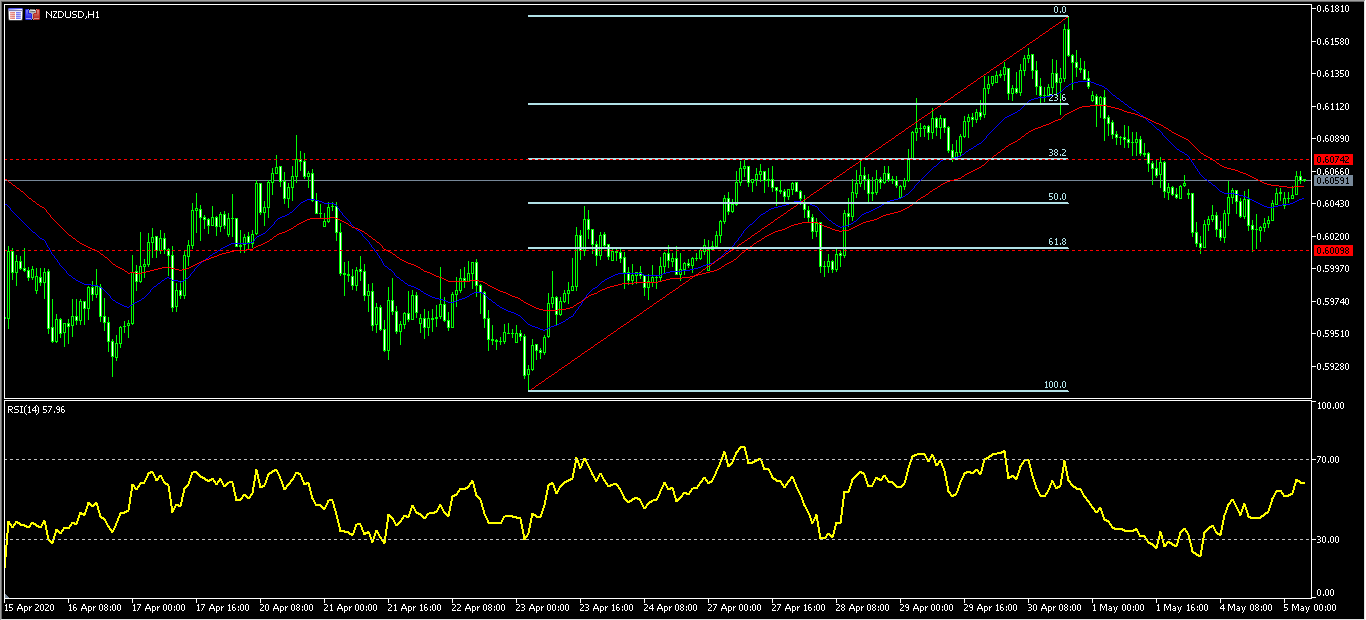Screen dimensions: 1366x620
Task: Click the 0.60430 price axis value
Action: pos(1334,203)
